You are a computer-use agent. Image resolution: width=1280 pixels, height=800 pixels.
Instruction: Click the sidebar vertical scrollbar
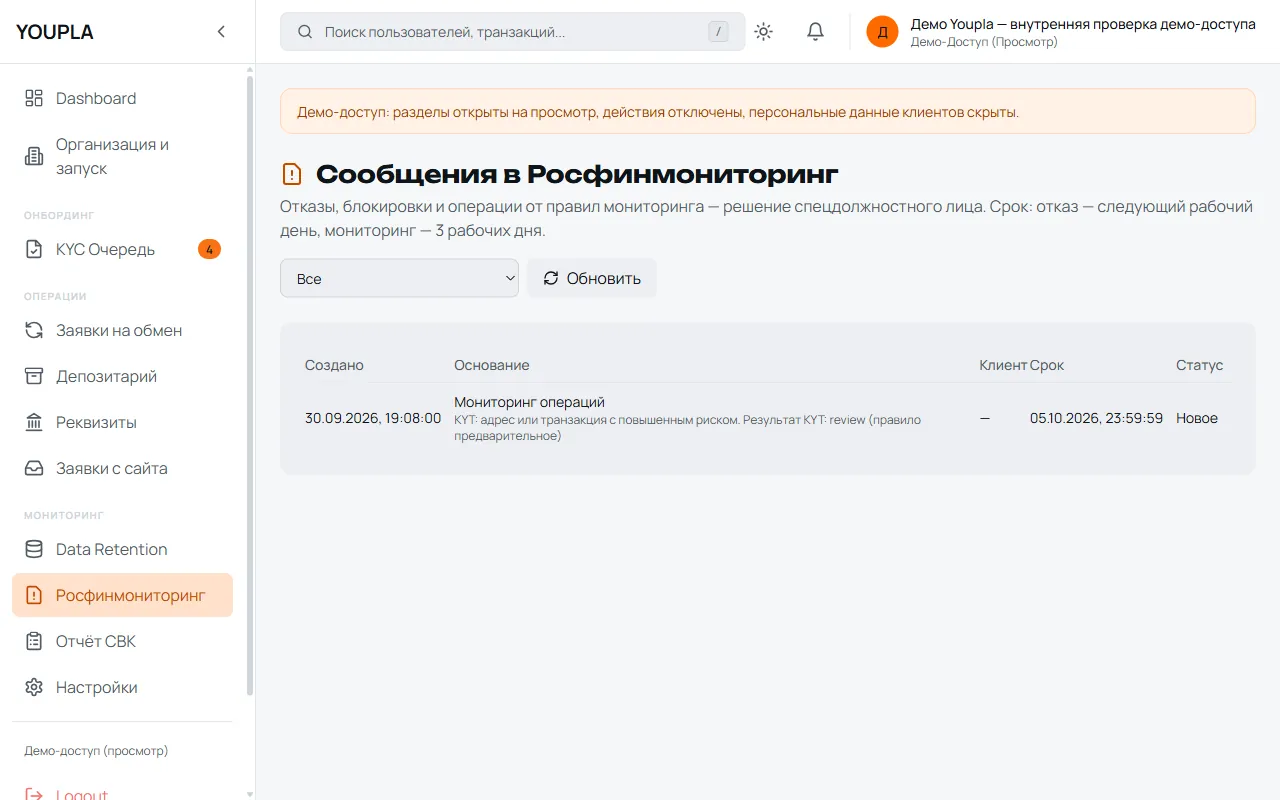[x=250, y=385]
